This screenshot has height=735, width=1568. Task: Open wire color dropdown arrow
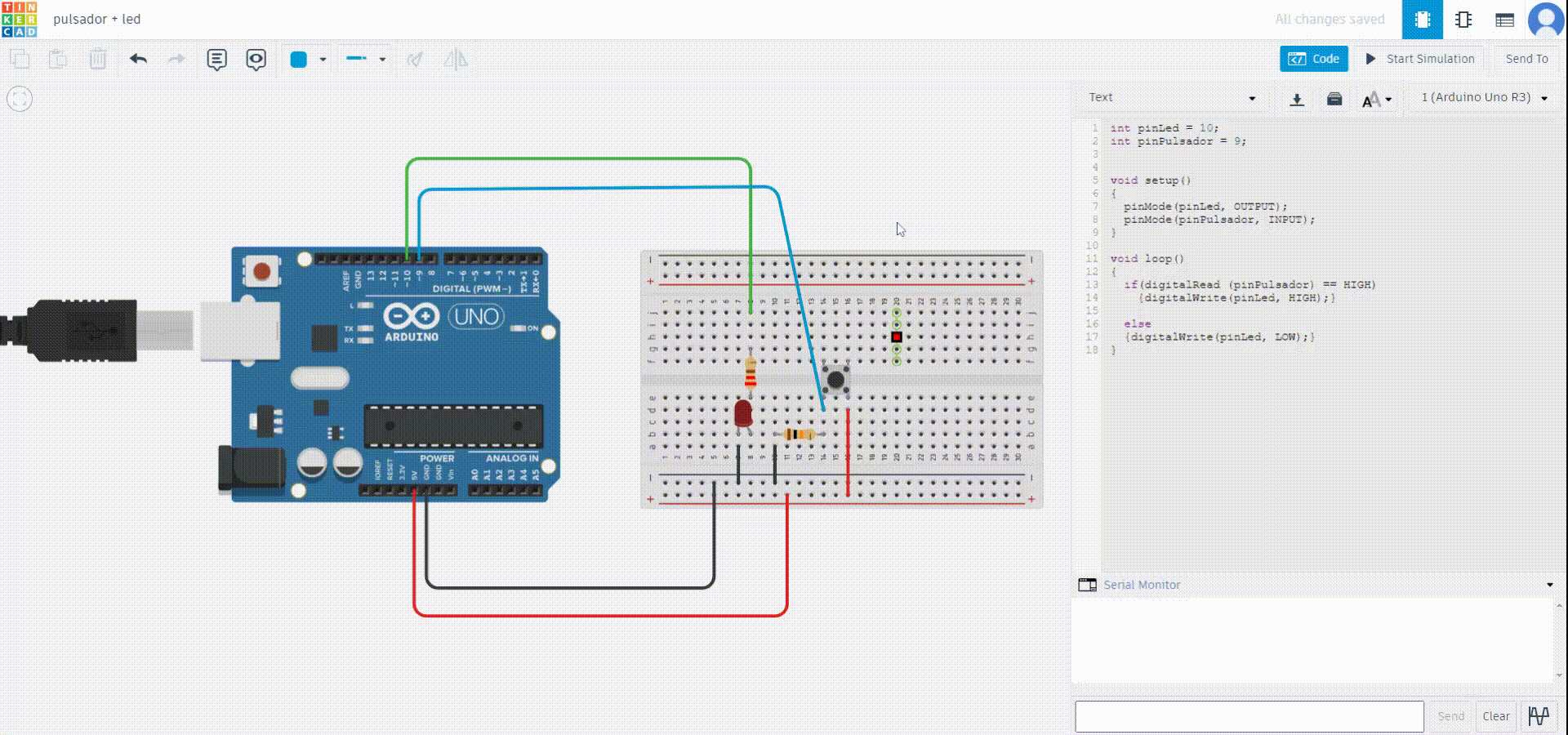(x=323, y=60)
